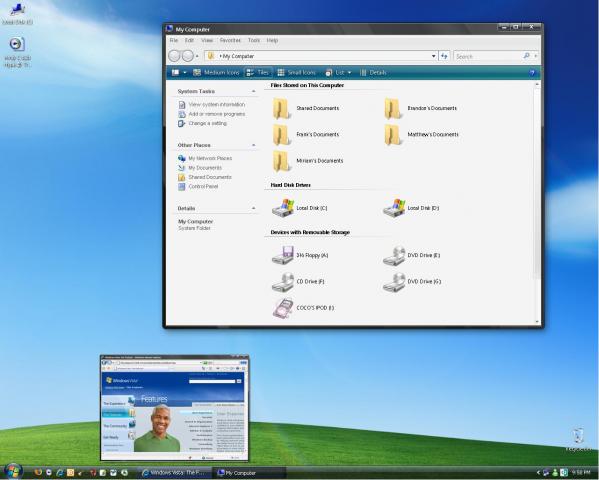Image resolution: width=599 pixels, height=480 pixels.
Task: Open the Tools menu
Action: click(x=254, y=40)
